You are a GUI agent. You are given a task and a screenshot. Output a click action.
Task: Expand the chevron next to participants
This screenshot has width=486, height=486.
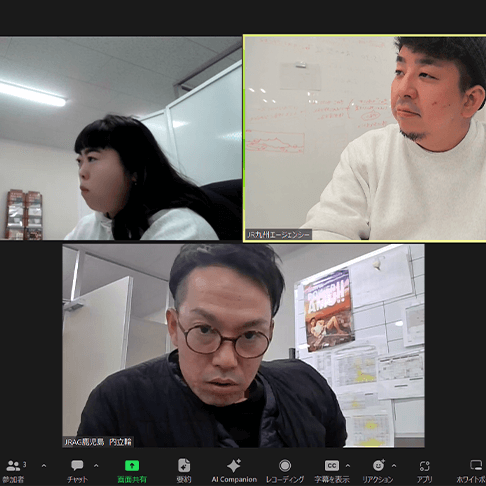click(x=44, y=466)
